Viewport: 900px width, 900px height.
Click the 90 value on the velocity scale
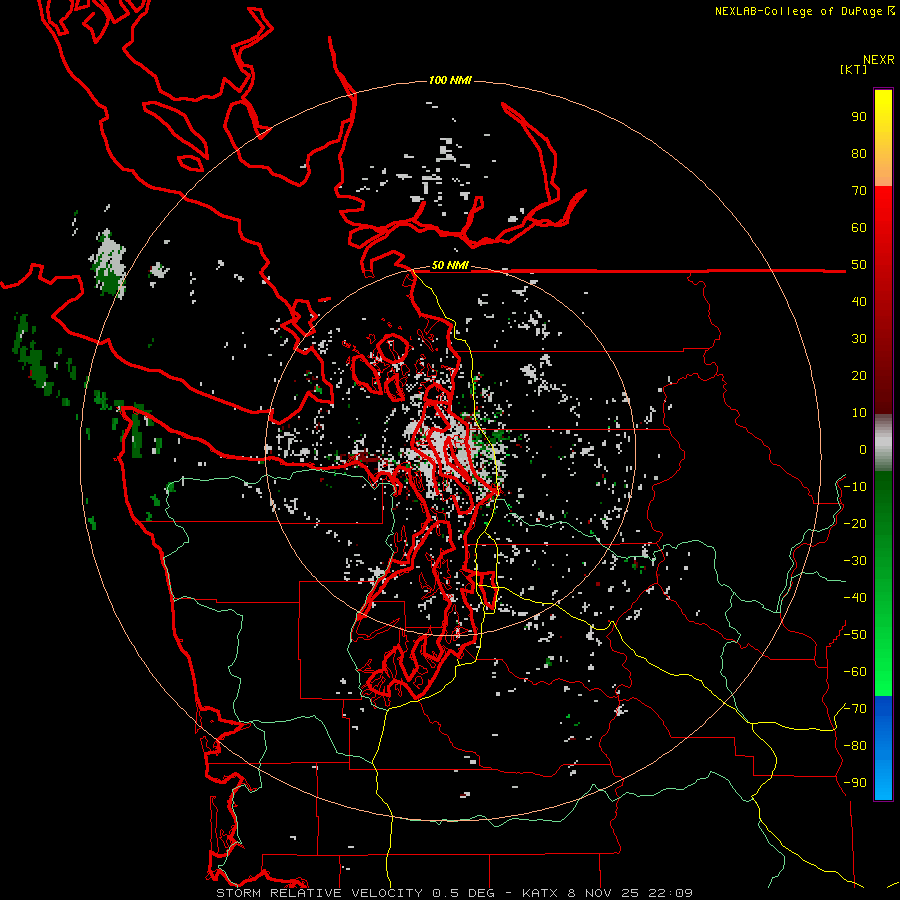(x=859, y=117)
